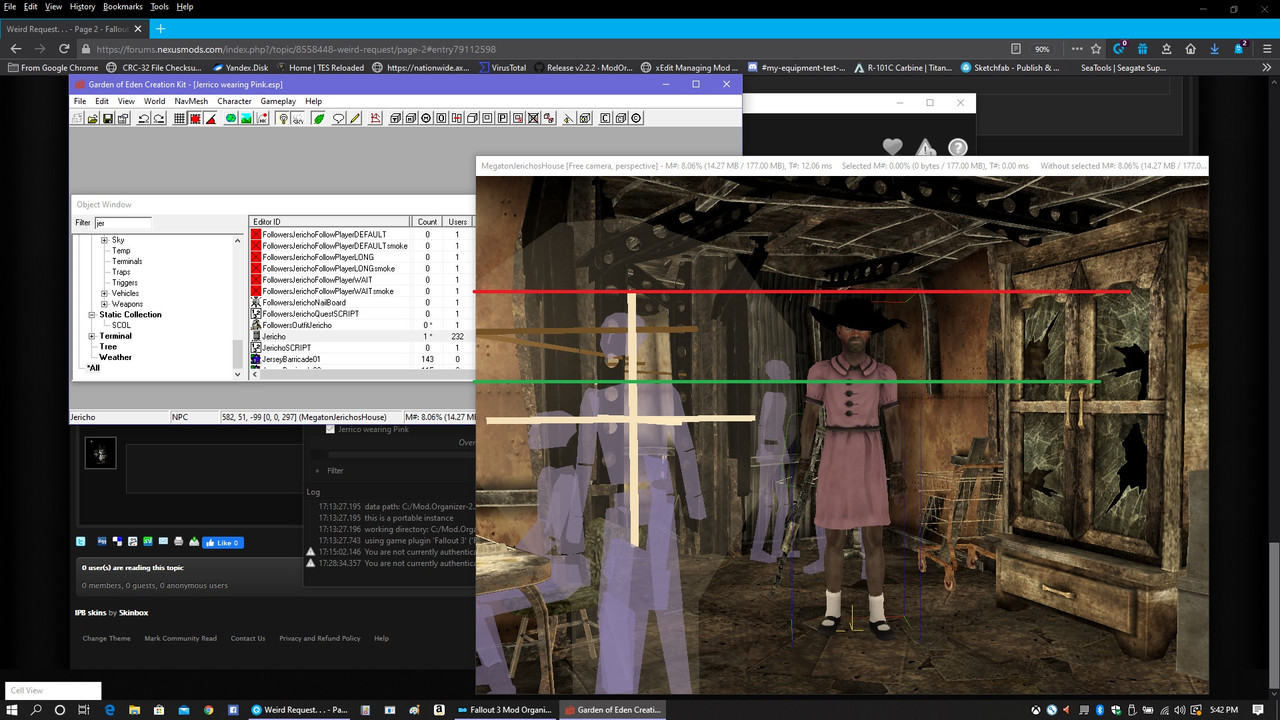Viewport: 1280px width, 720px height.
Task: Click the Like 0 Facebook button
Action: tap(222, 543)
